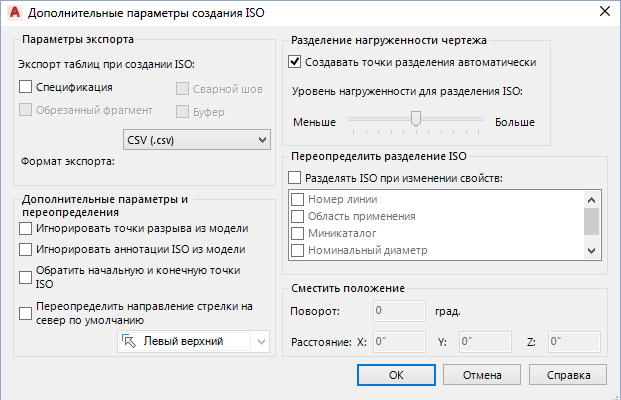Open the CSV (.csv) export format dropdown
Image resolution: width=621 pixels, height=400 pixels.
[194, 138]
